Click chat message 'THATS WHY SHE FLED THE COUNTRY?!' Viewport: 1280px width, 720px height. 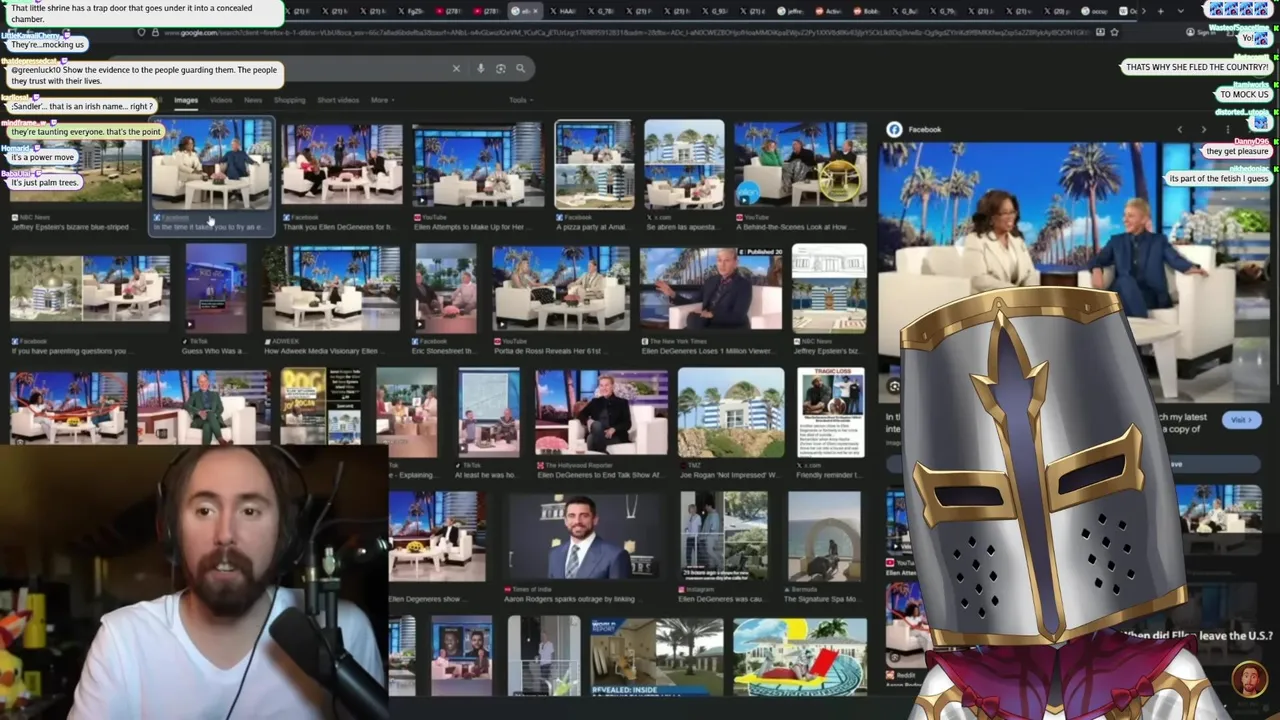tap(1197, 68)
